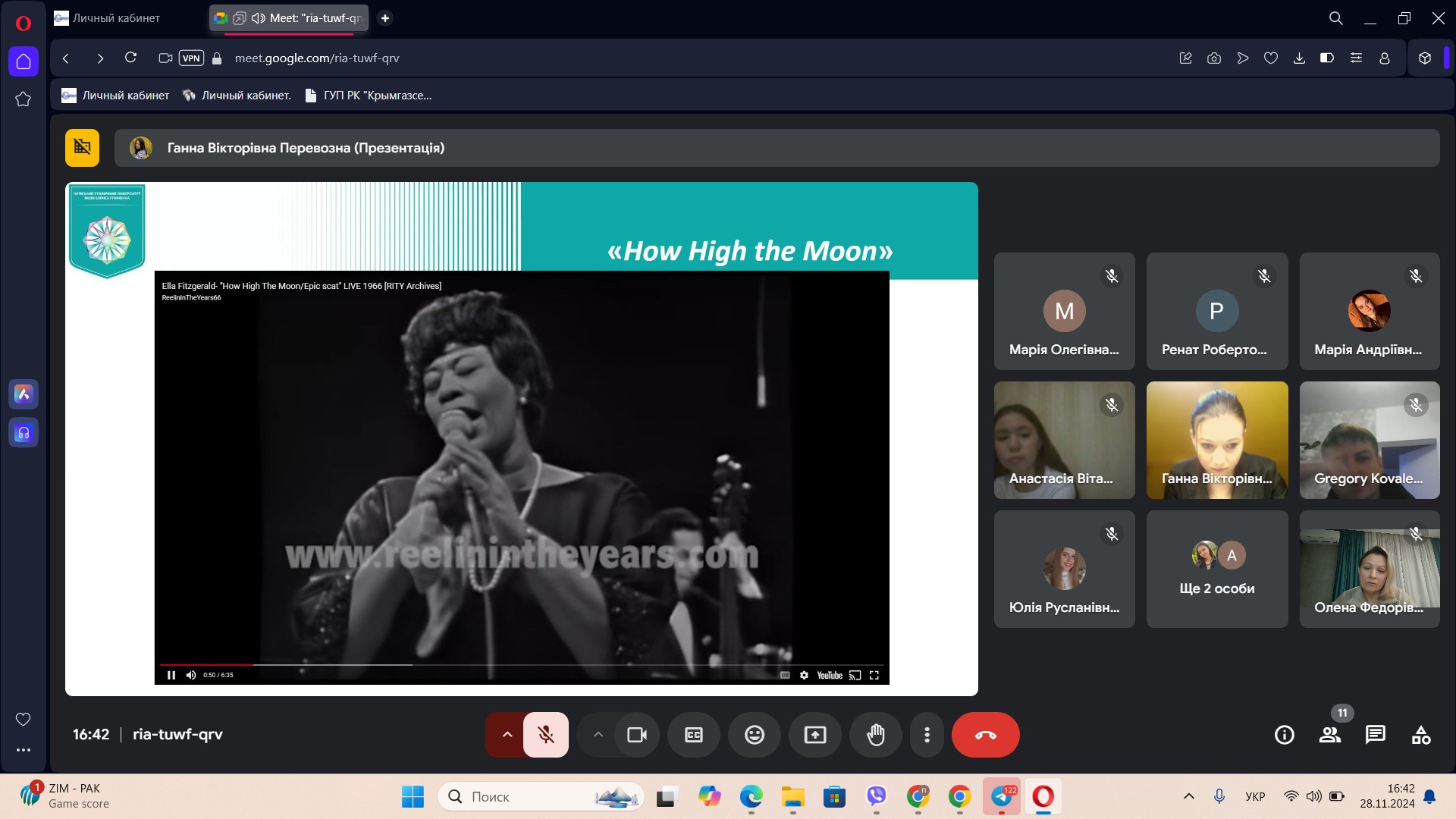Turn on closed captions
Screen dimensions: 1456x819
[693, 734]
